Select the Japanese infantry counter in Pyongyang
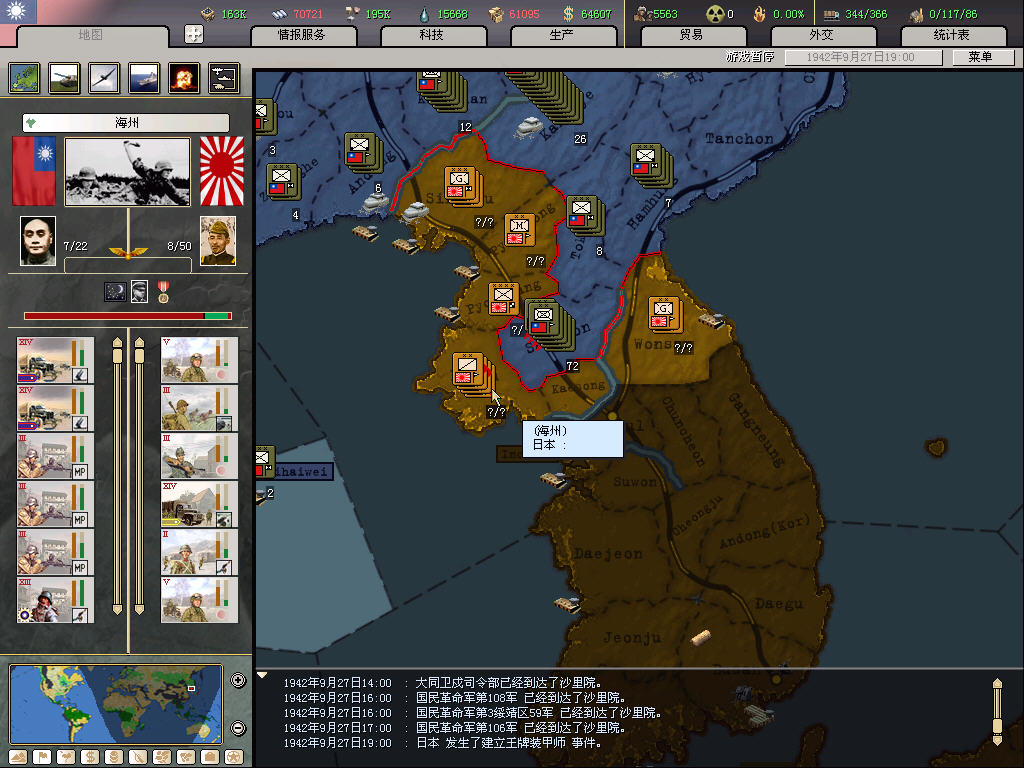This screenshot has height=768, width=1024. pos(504,299)
